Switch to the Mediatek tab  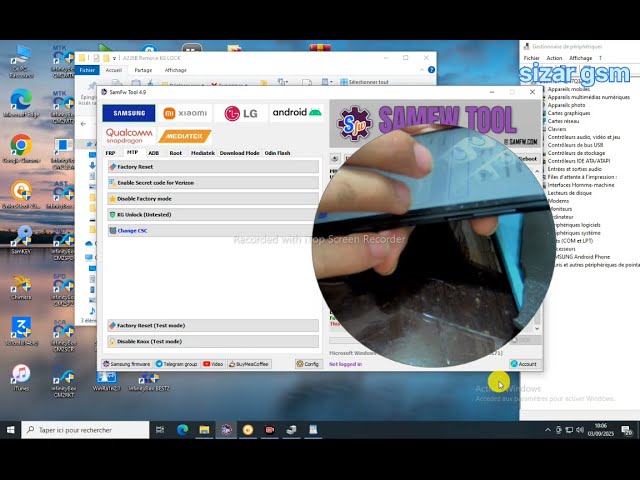point(202,153)
